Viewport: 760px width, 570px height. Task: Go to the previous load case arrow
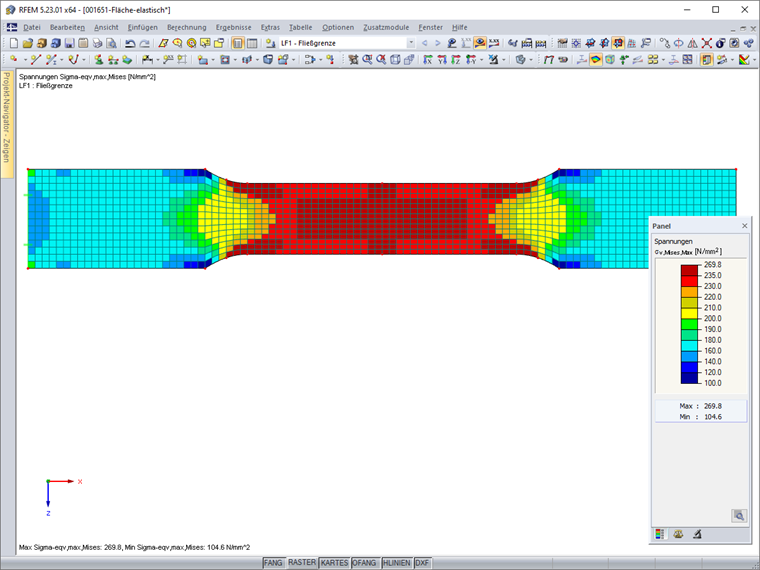click(425, 43)
